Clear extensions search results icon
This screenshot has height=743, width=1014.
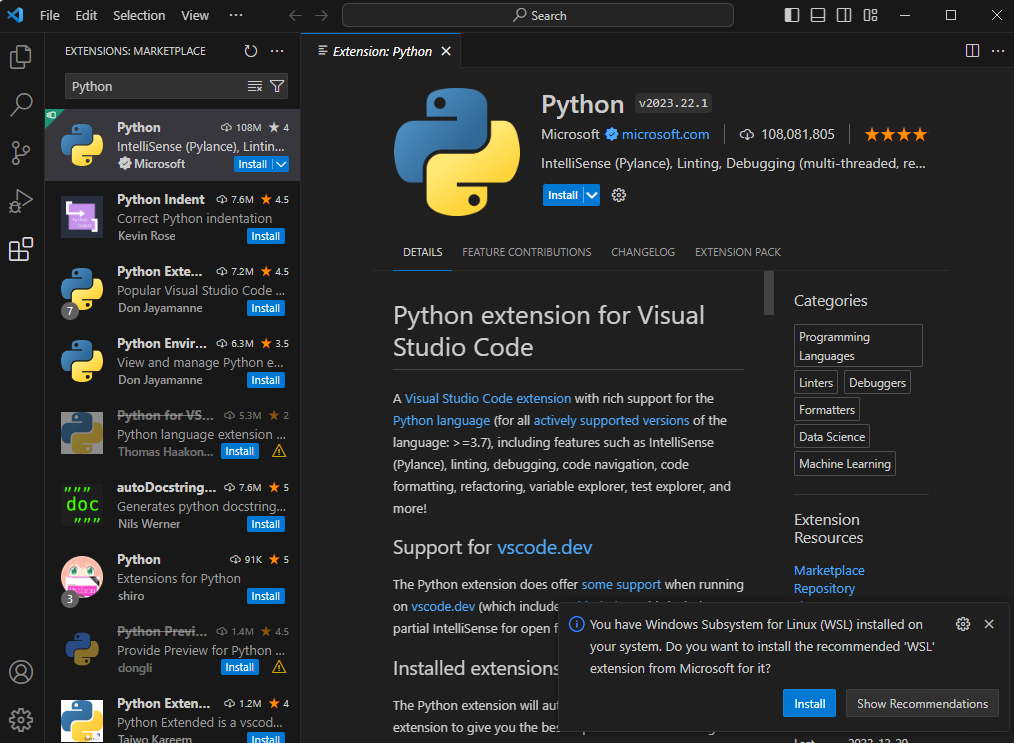[x=255, y=87]
